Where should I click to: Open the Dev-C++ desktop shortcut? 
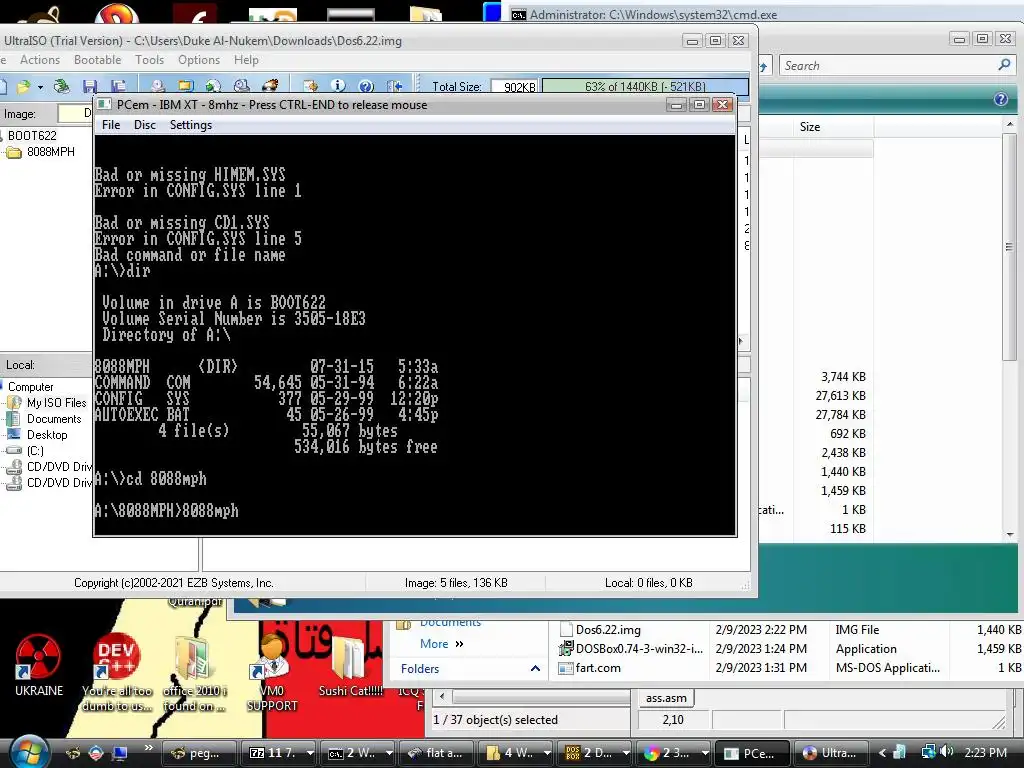click(116, 673)
